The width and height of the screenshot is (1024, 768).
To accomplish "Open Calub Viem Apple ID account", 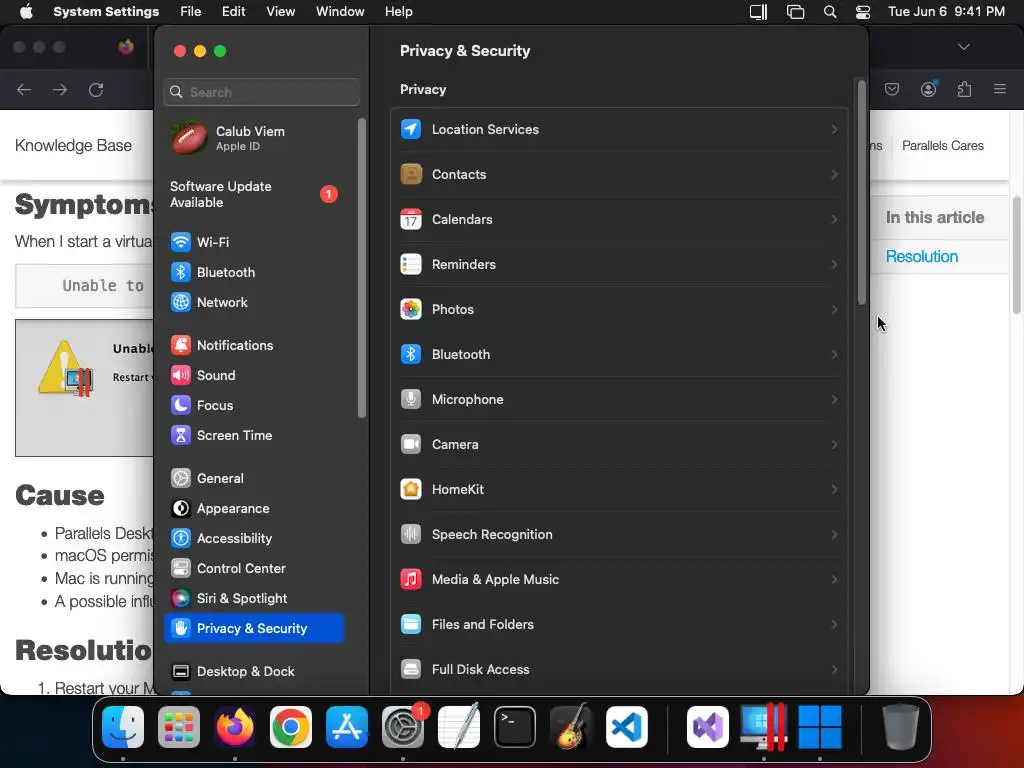I will [254, 138].
